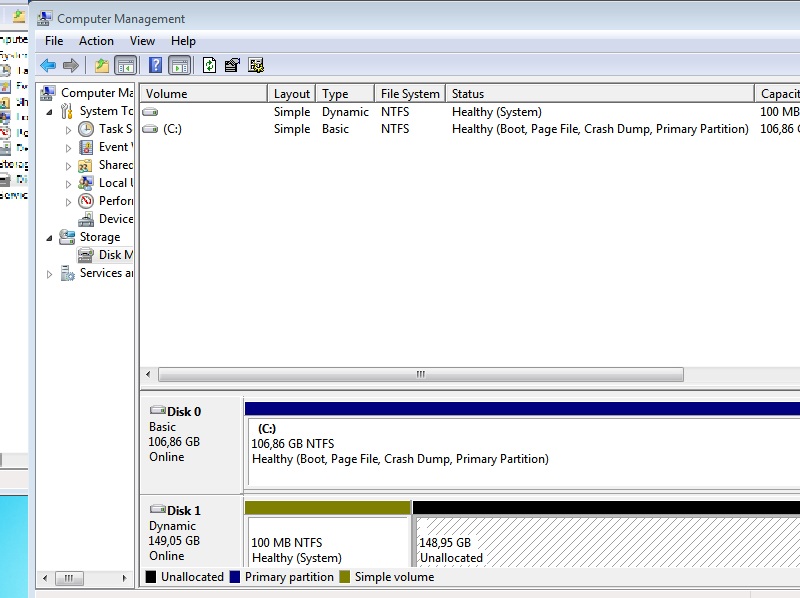Collapse the Storage tree node
800x598 pixels.
[49, 238]
